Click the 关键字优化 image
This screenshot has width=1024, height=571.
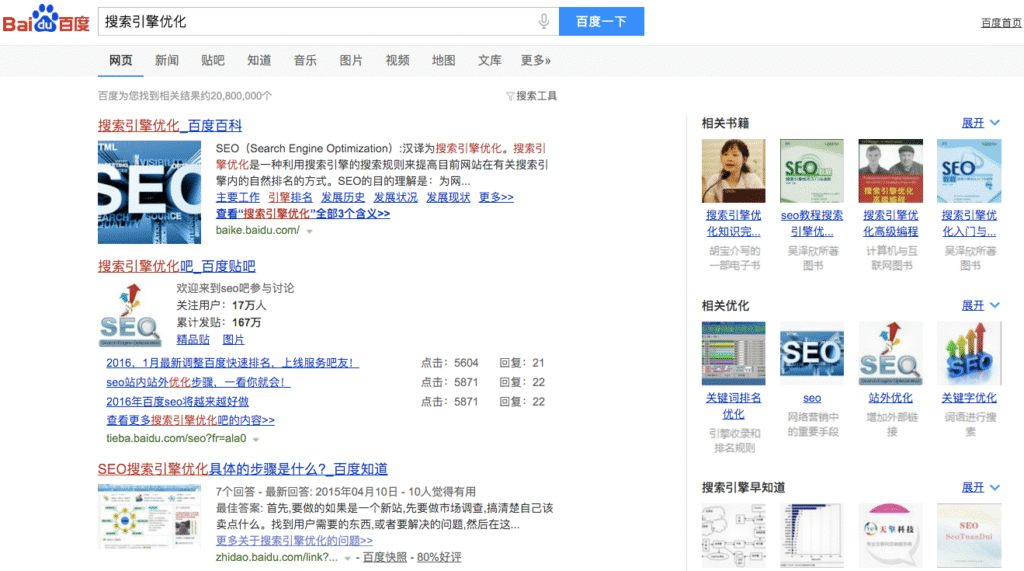click(969, 353)
